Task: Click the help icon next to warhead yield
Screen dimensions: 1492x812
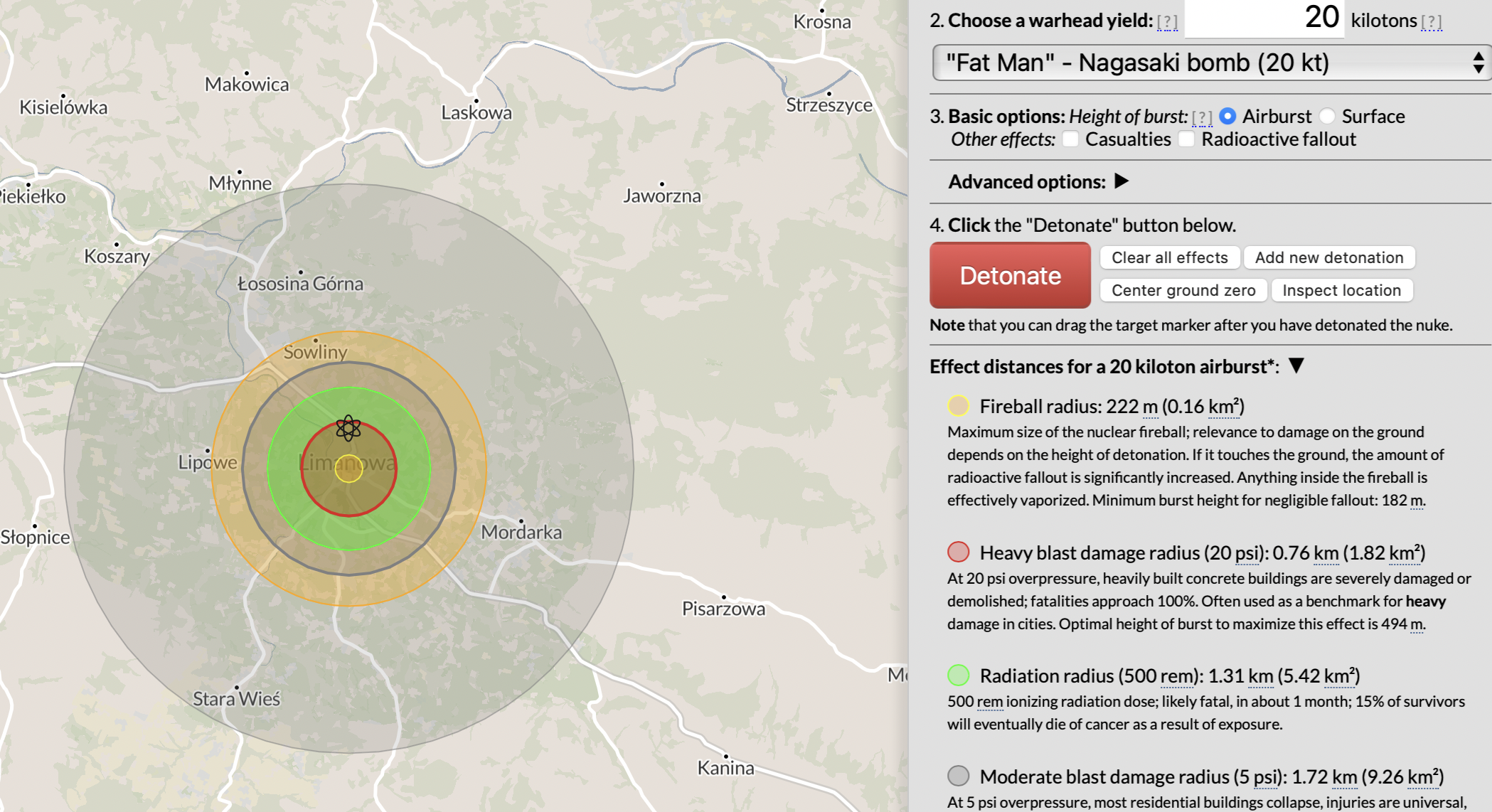Action: [x=1167, y=22]
